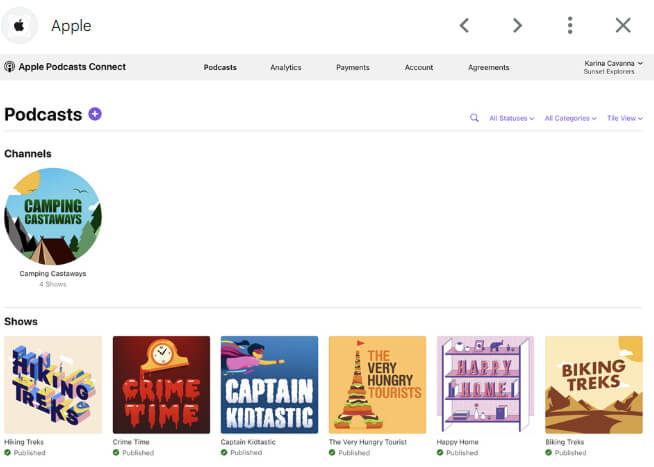
Task: Click the Apple logo icon
Action: (x=19, y=26)
